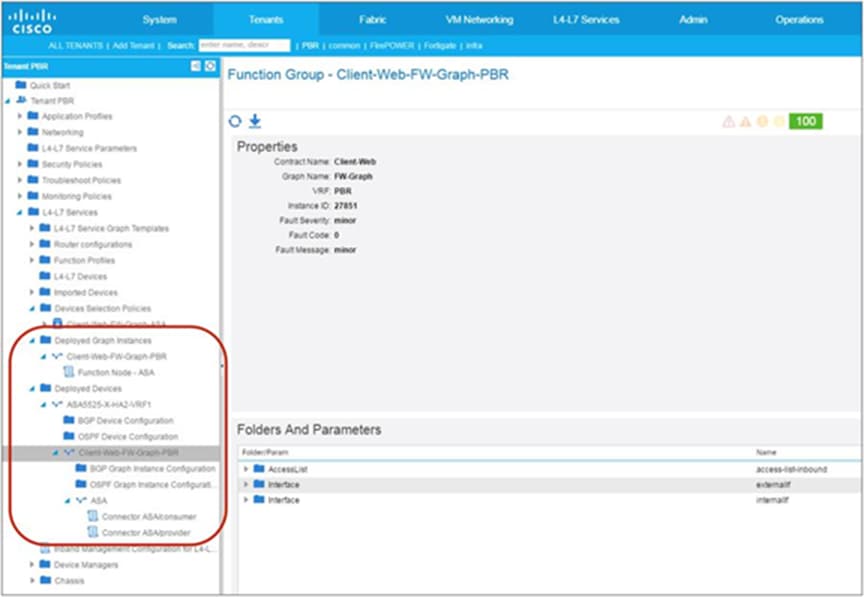Select Devices Selection Policies in the tree
Screen dimensions: 864x597
102,308
